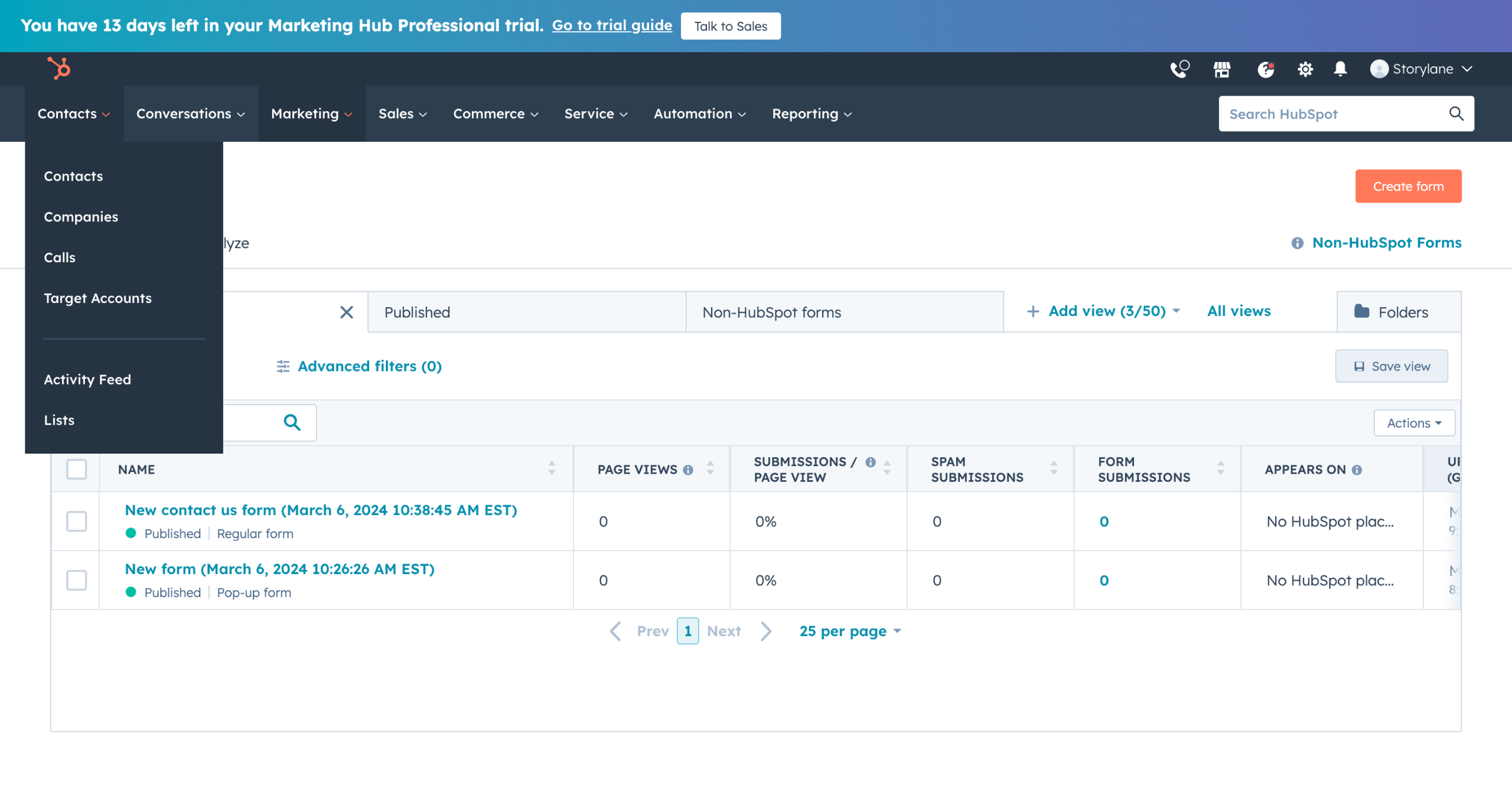This screenshot has height=811, width=1512.
Task: Open the 25 per page selector
Action: click(x=850, y=631)
